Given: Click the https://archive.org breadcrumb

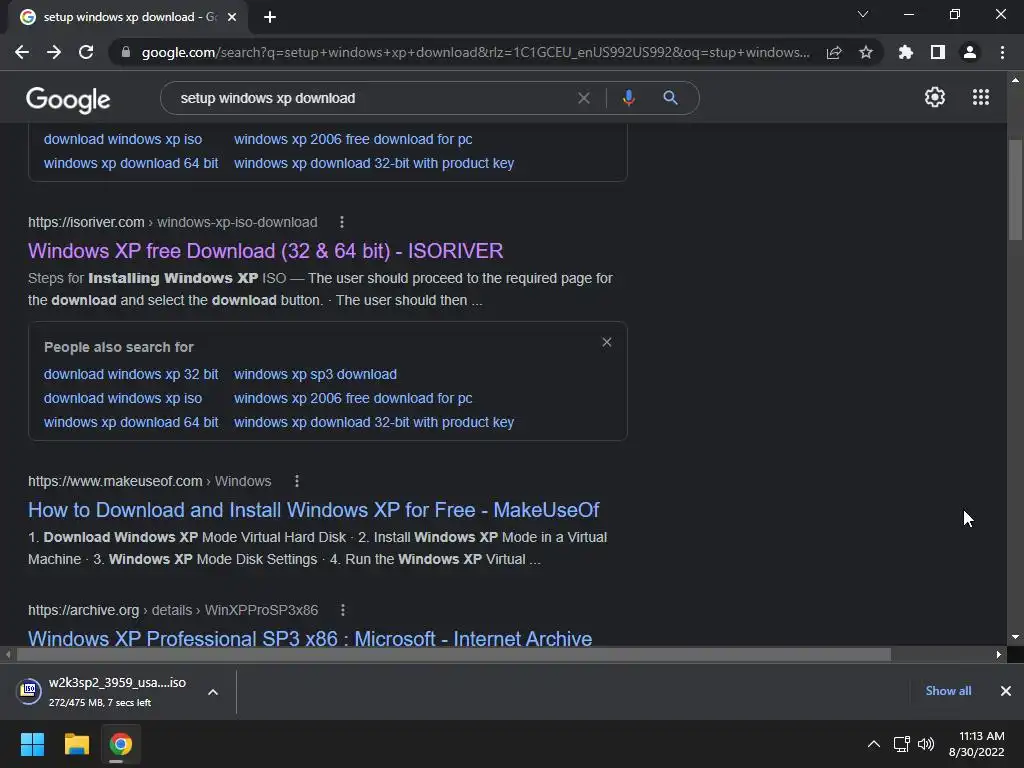Looking at the screenshot, I should pos(84,610).
